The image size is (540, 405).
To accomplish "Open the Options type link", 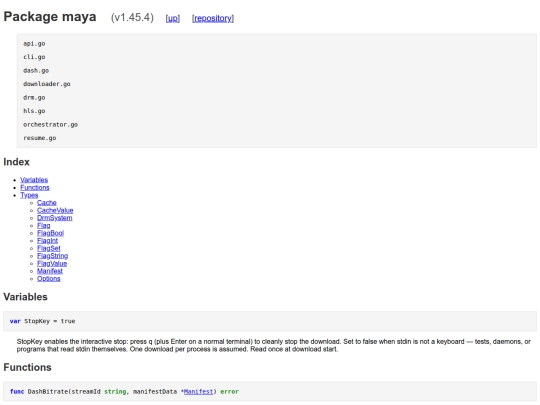I will (49, 278).
